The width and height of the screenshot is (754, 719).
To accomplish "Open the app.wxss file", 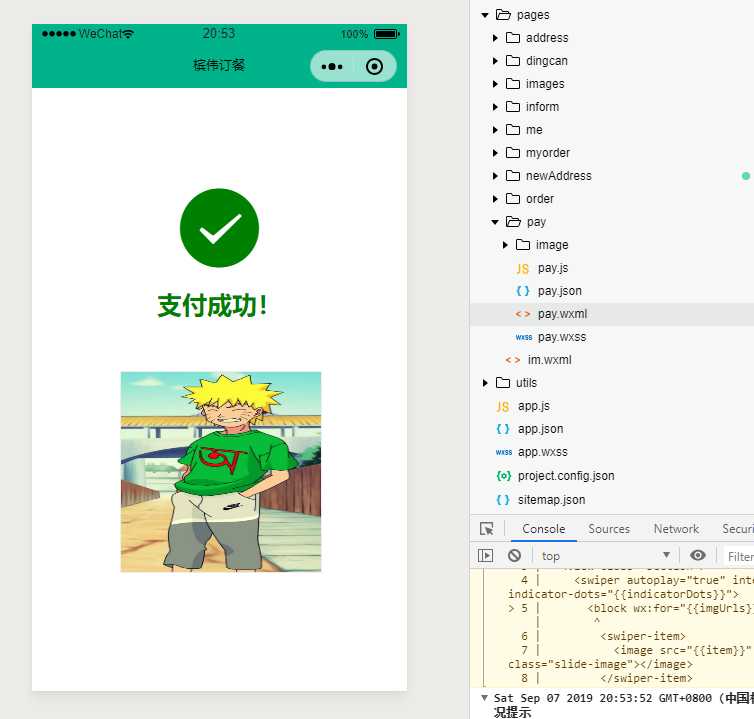I will 542,452.
